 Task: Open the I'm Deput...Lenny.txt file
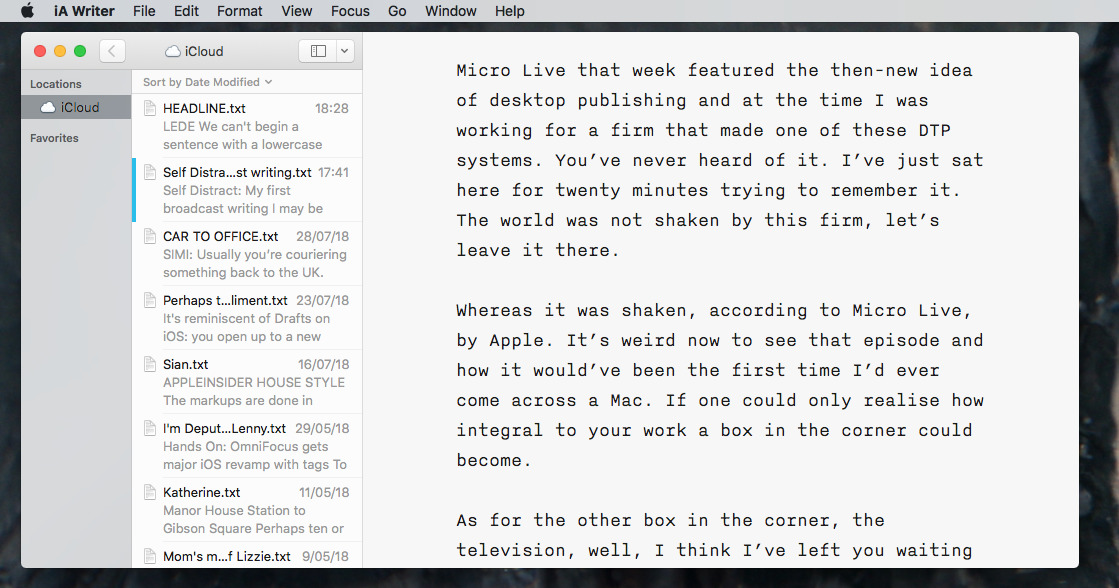pos(247,446)
